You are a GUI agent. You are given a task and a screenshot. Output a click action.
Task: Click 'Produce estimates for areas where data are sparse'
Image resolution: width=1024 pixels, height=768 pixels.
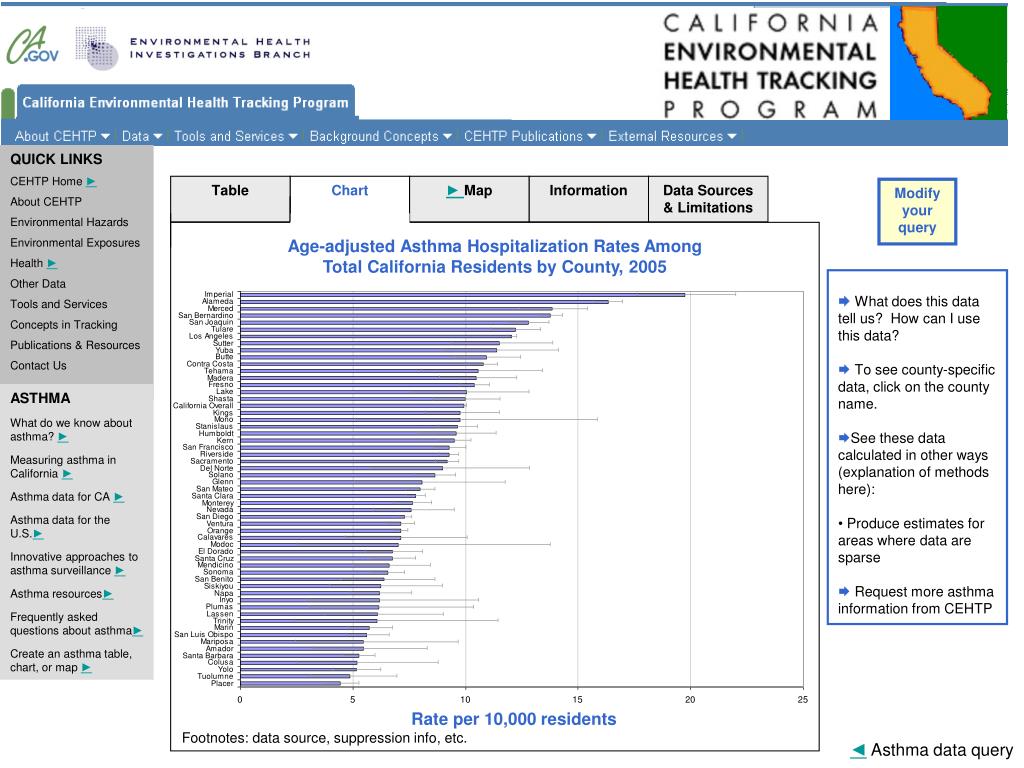pyautogui.click(x=911, y=541)
